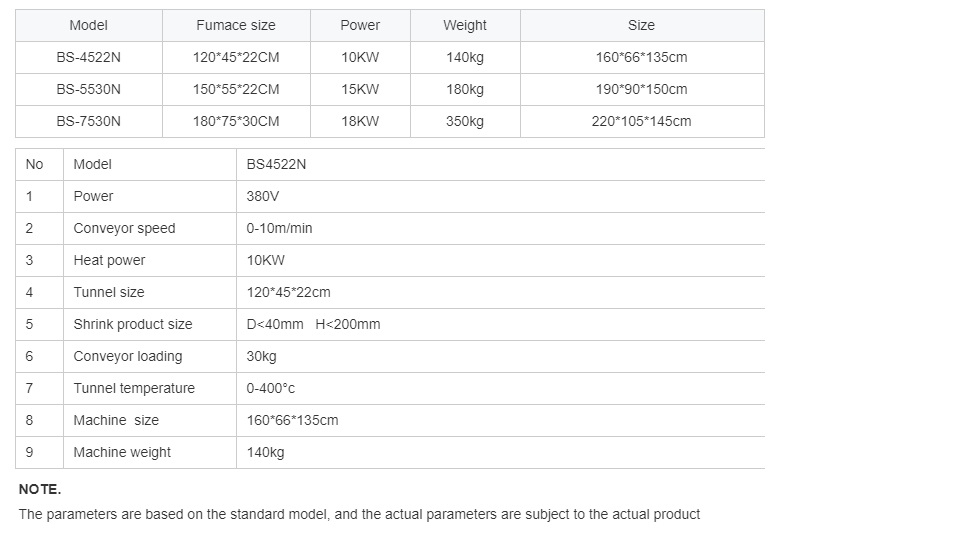Select the Tunnel temperature row label
The height and width of the screenshot is (534, 954).
click(134, 388)
